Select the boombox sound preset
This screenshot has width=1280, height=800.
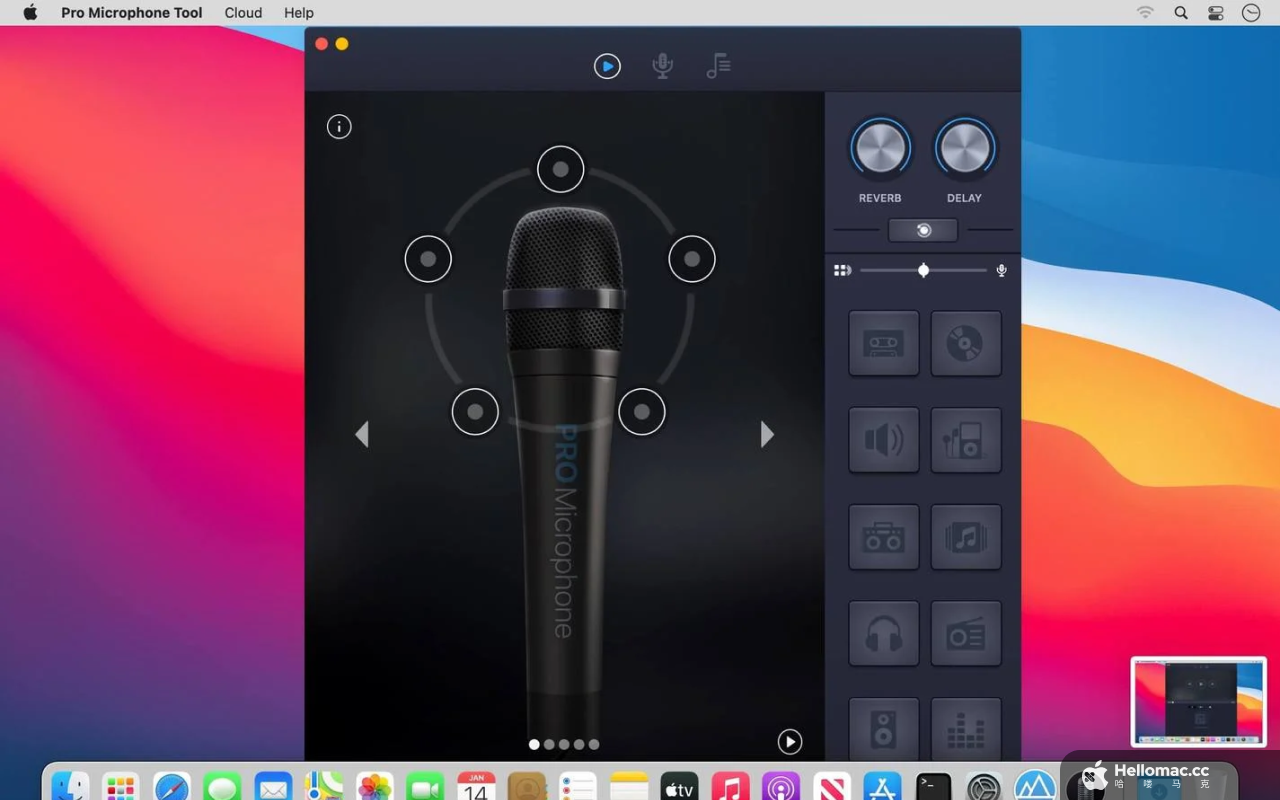pos(884,537)
